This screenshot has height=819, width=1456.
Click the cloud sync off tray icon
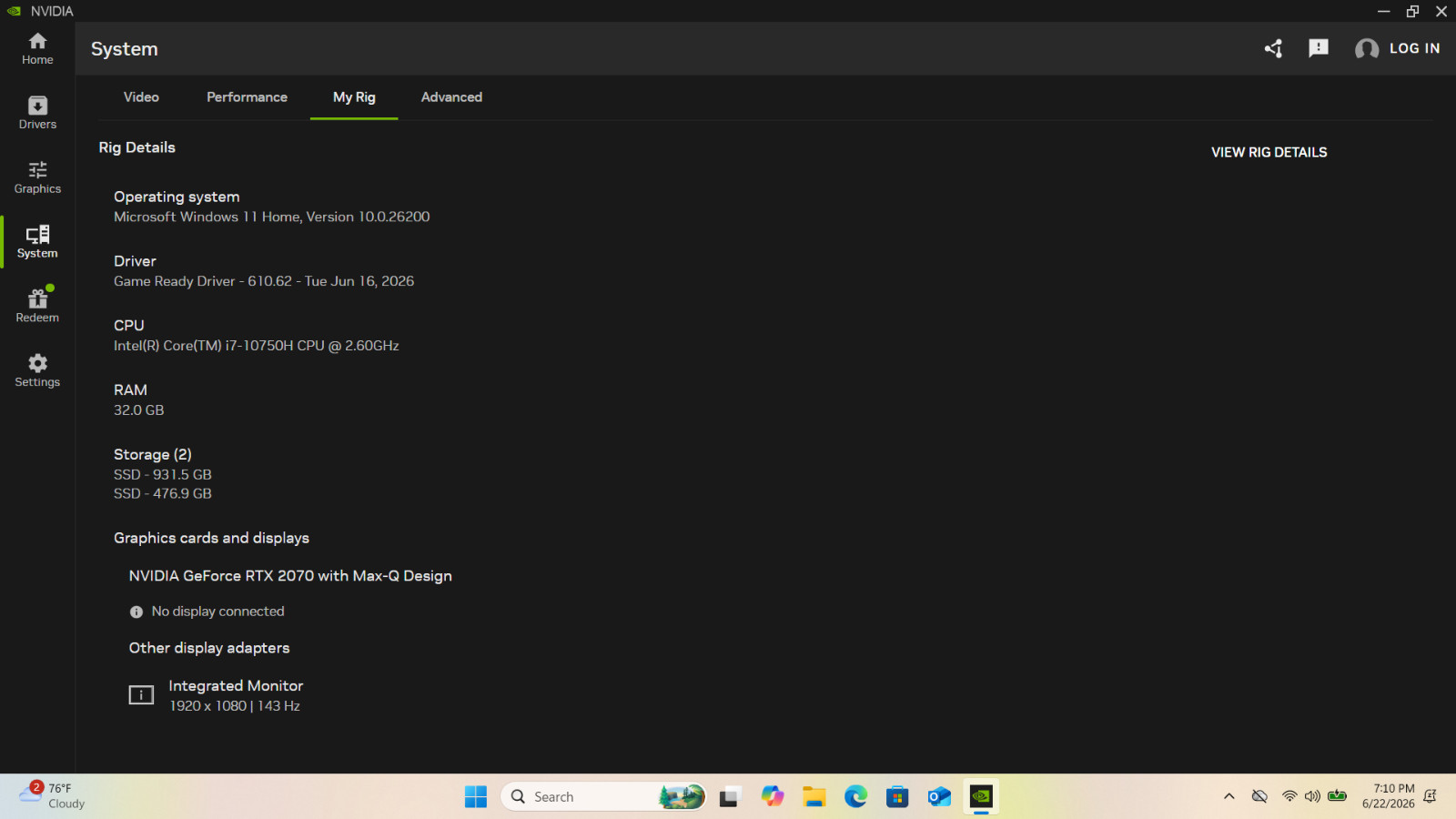tap(1259, 796)
